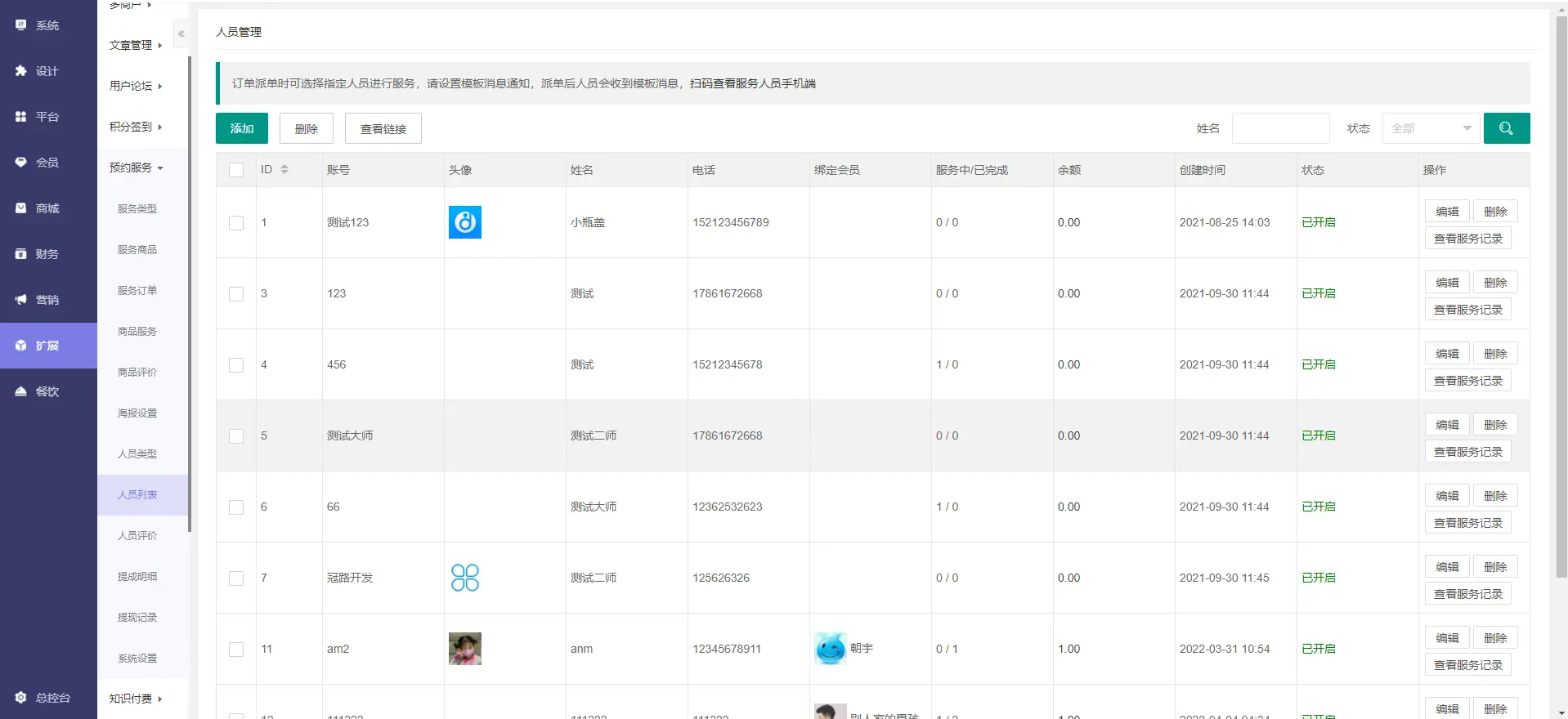Check the row with ID 11
Image resolution: width=1568 pixels, height=719 pixels.
[236, 650]
